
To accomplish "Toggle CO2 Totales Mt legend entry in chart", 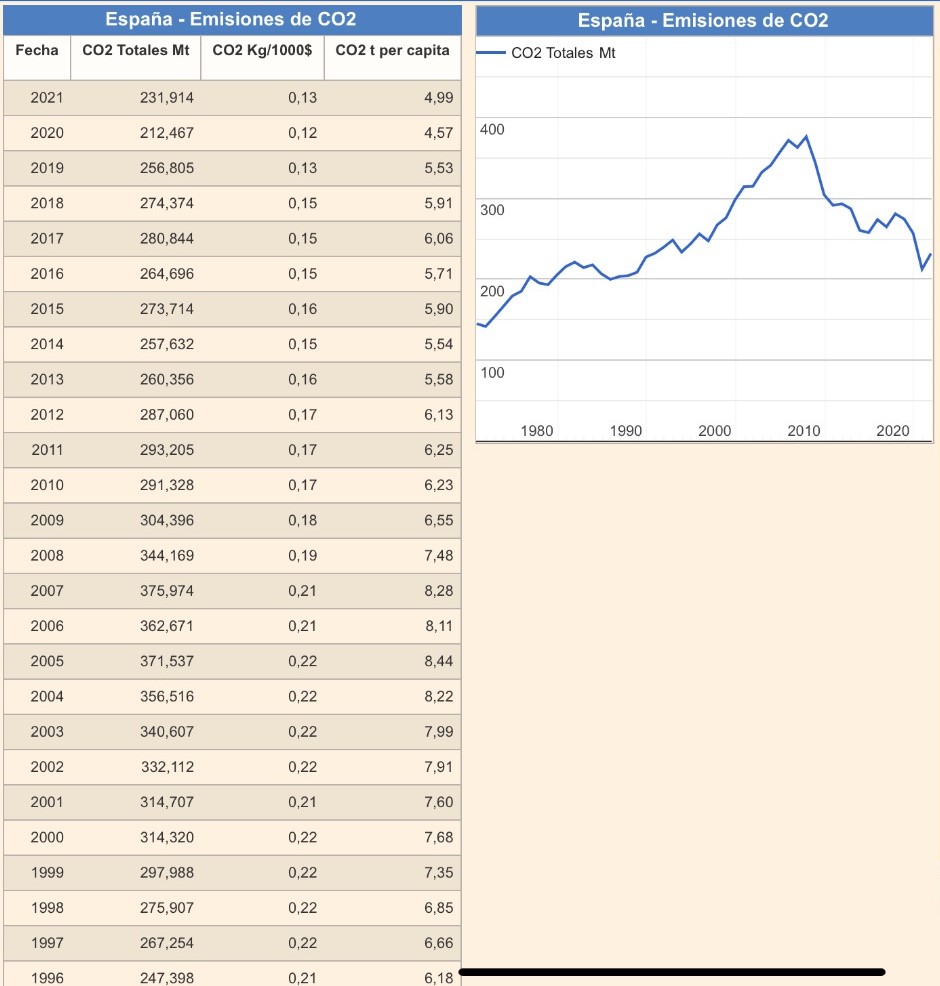I will [563, 53].
